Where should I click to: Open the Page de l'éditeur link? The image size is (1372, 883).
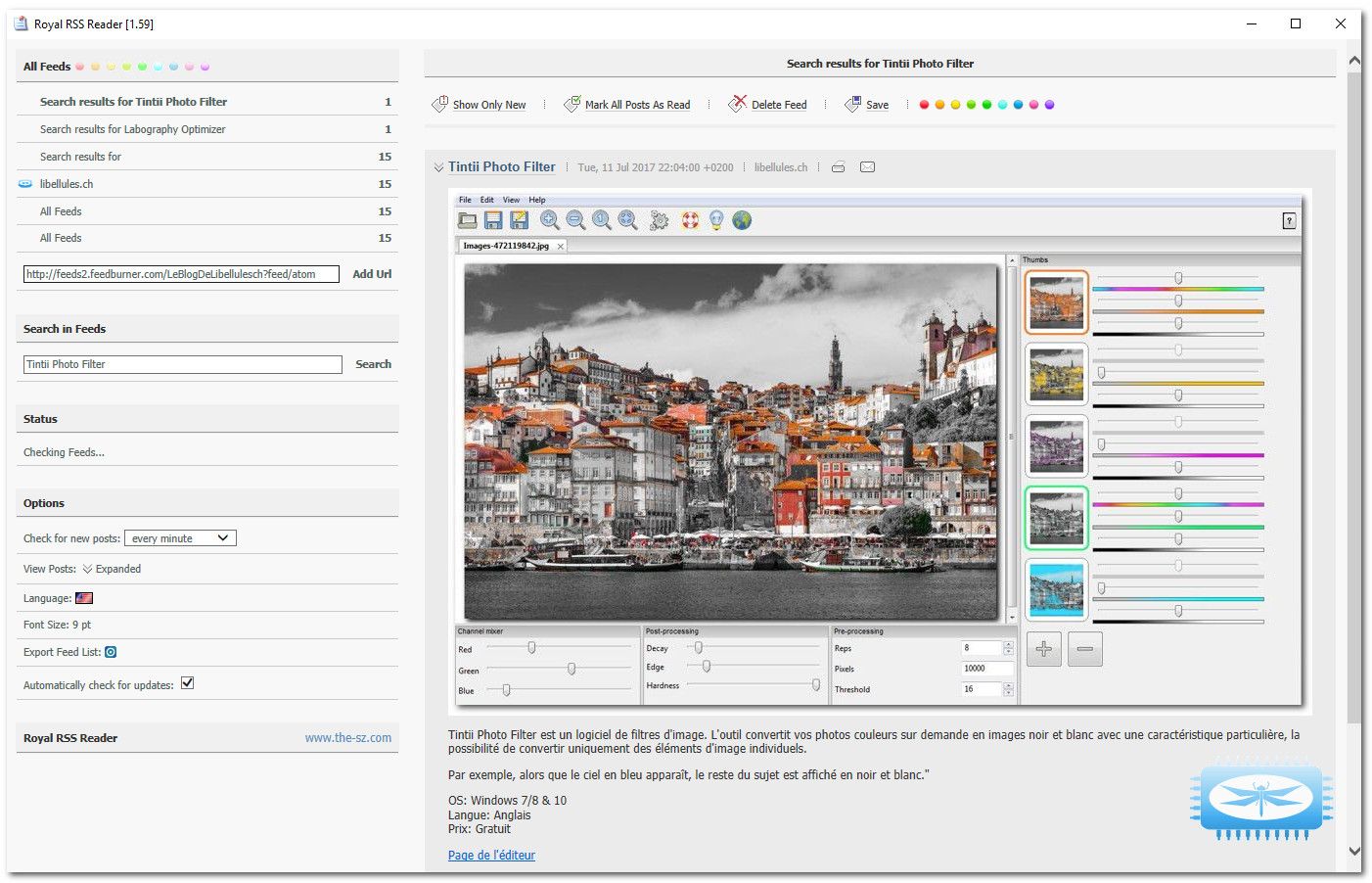(491, 856)
